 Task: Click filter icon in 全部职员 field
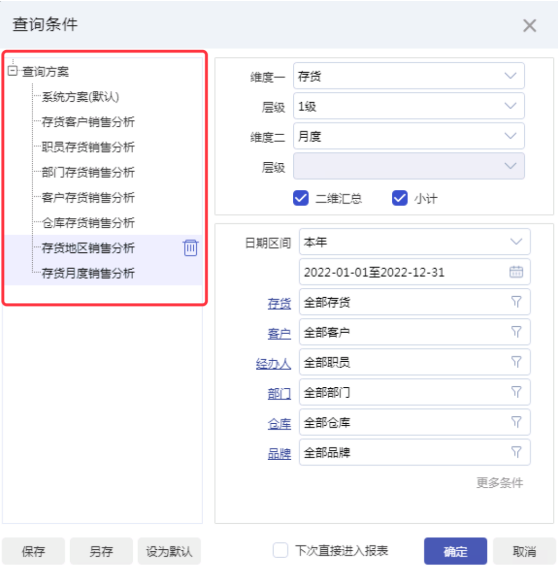tap(516, 362)
